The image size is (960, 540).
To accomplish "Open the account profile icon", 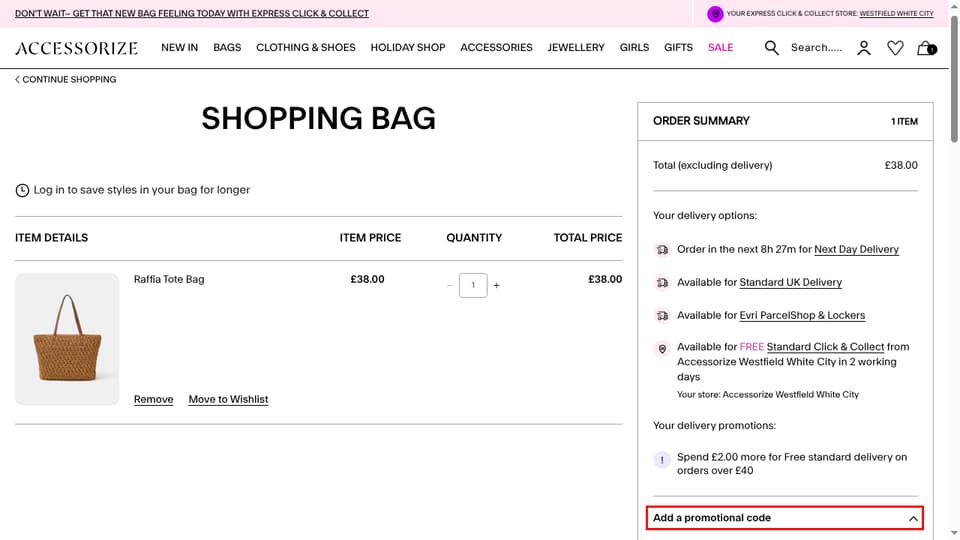I will 864,48.
